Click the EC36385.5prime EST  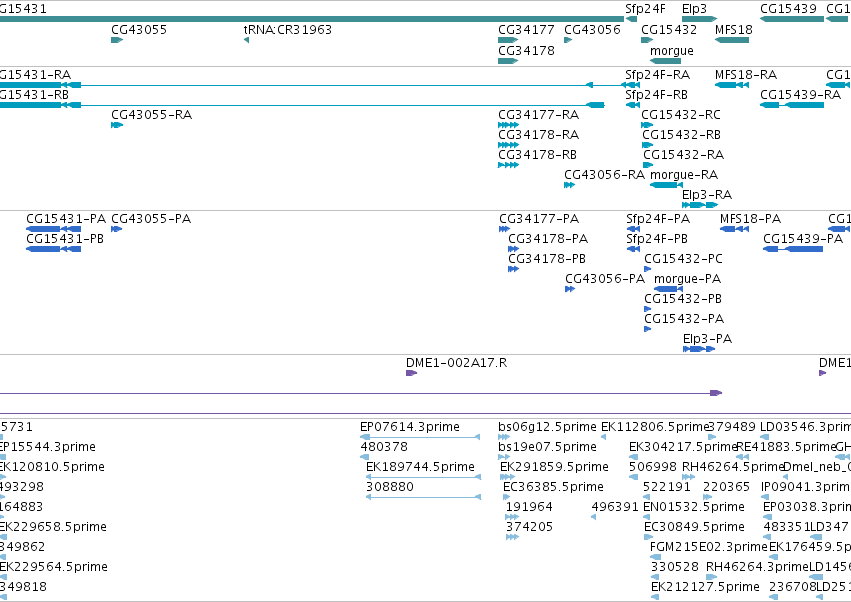(x=506, y=497)
